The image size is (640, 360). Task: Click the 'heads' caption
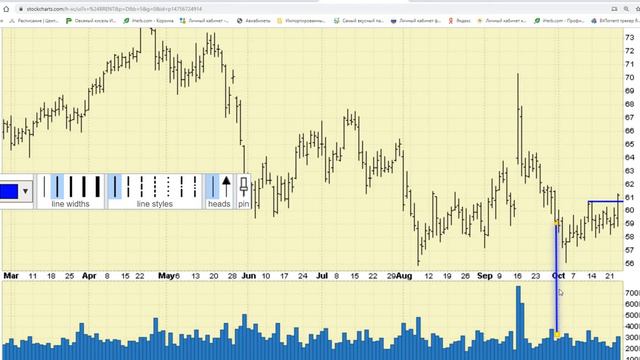pyautogui.click(x=219, y=204)
